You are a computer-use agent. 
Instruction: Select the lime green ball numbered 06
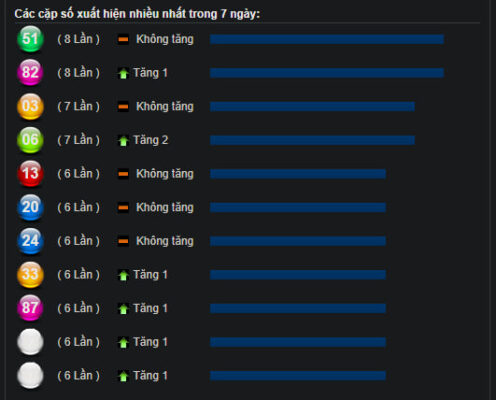pos(30,140)
